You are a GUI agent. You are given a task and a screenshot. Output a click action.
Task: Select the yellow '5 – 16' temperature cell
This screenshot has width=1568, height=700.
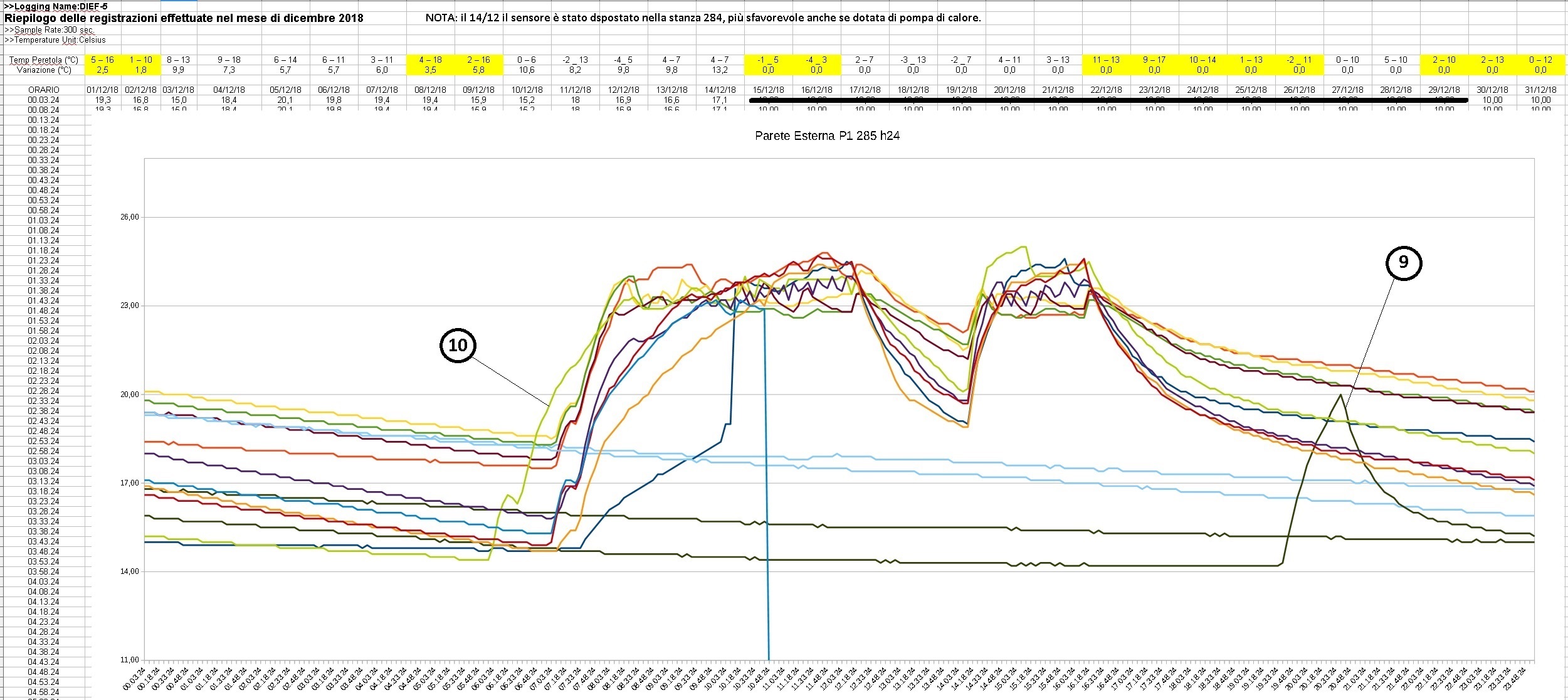(102, 60)
